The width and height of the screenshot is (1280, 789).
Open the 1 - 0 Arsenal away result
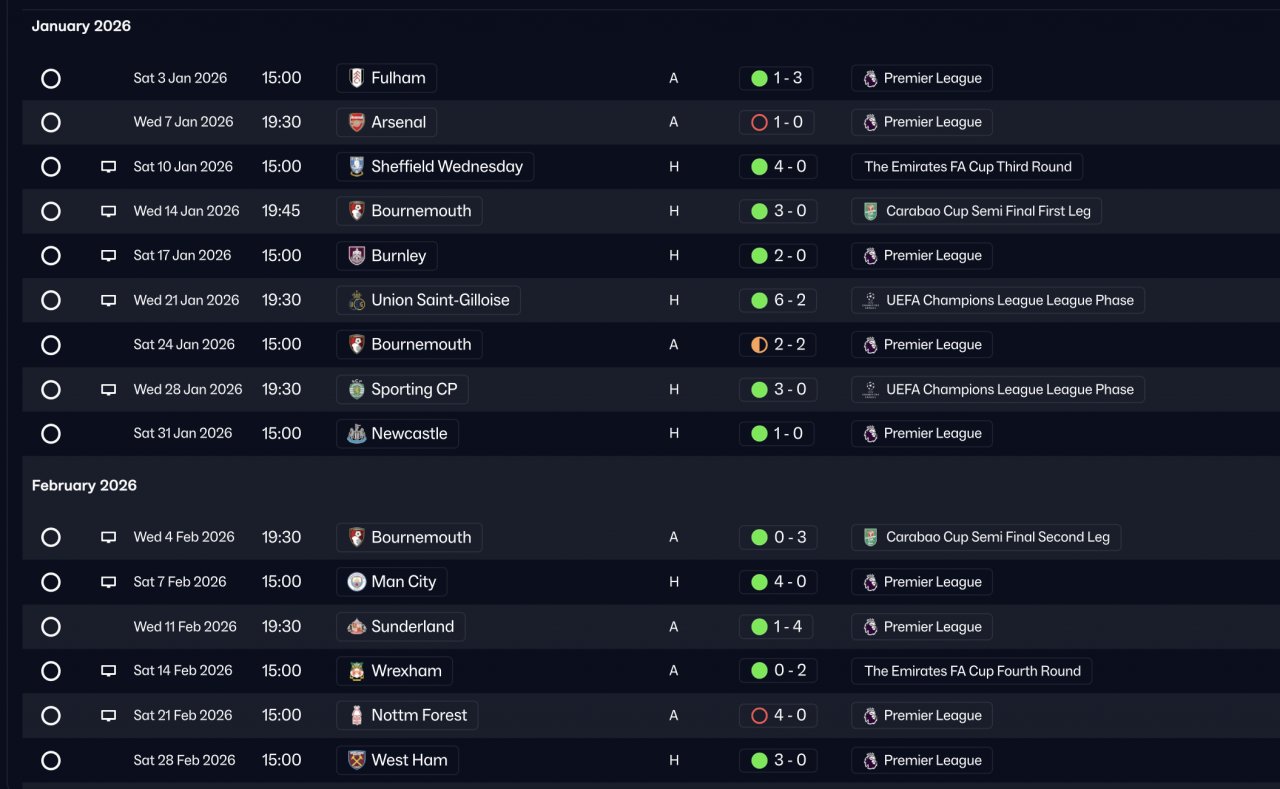pyautogui.click(x=778, y=122)
